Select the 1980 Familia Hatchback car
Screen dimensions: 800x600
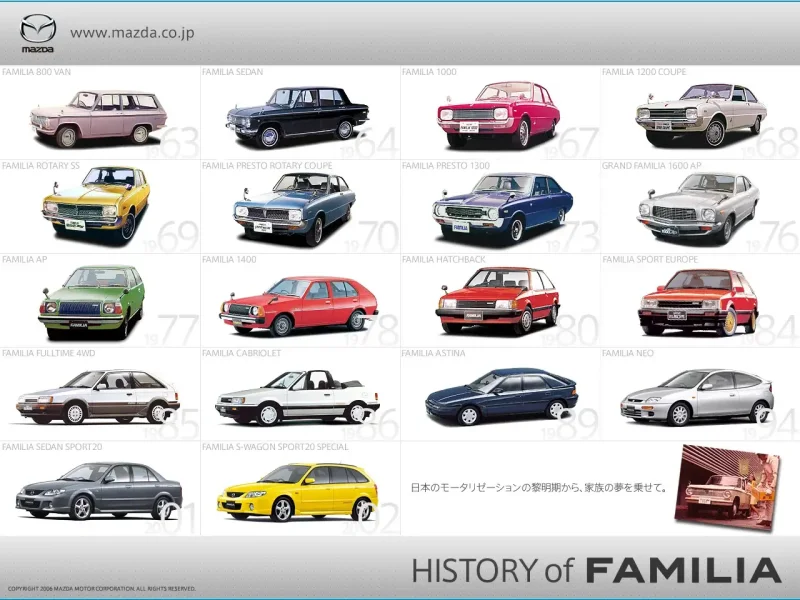pos(497,301)
